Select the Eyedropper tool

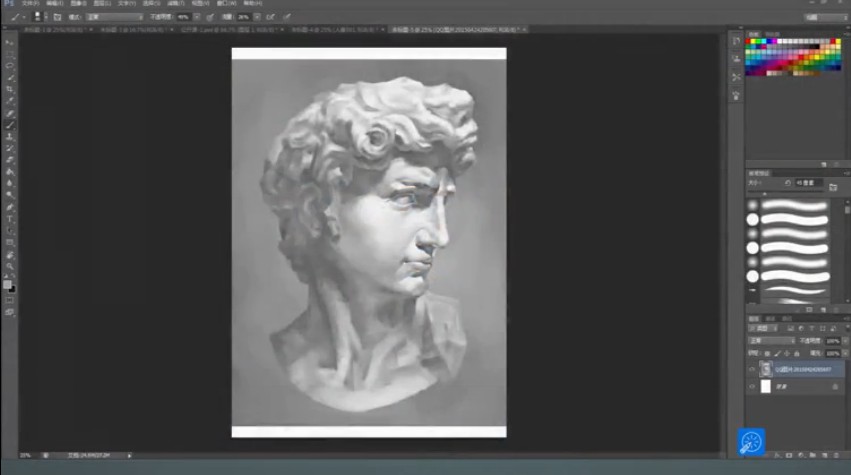pos(10,101)
